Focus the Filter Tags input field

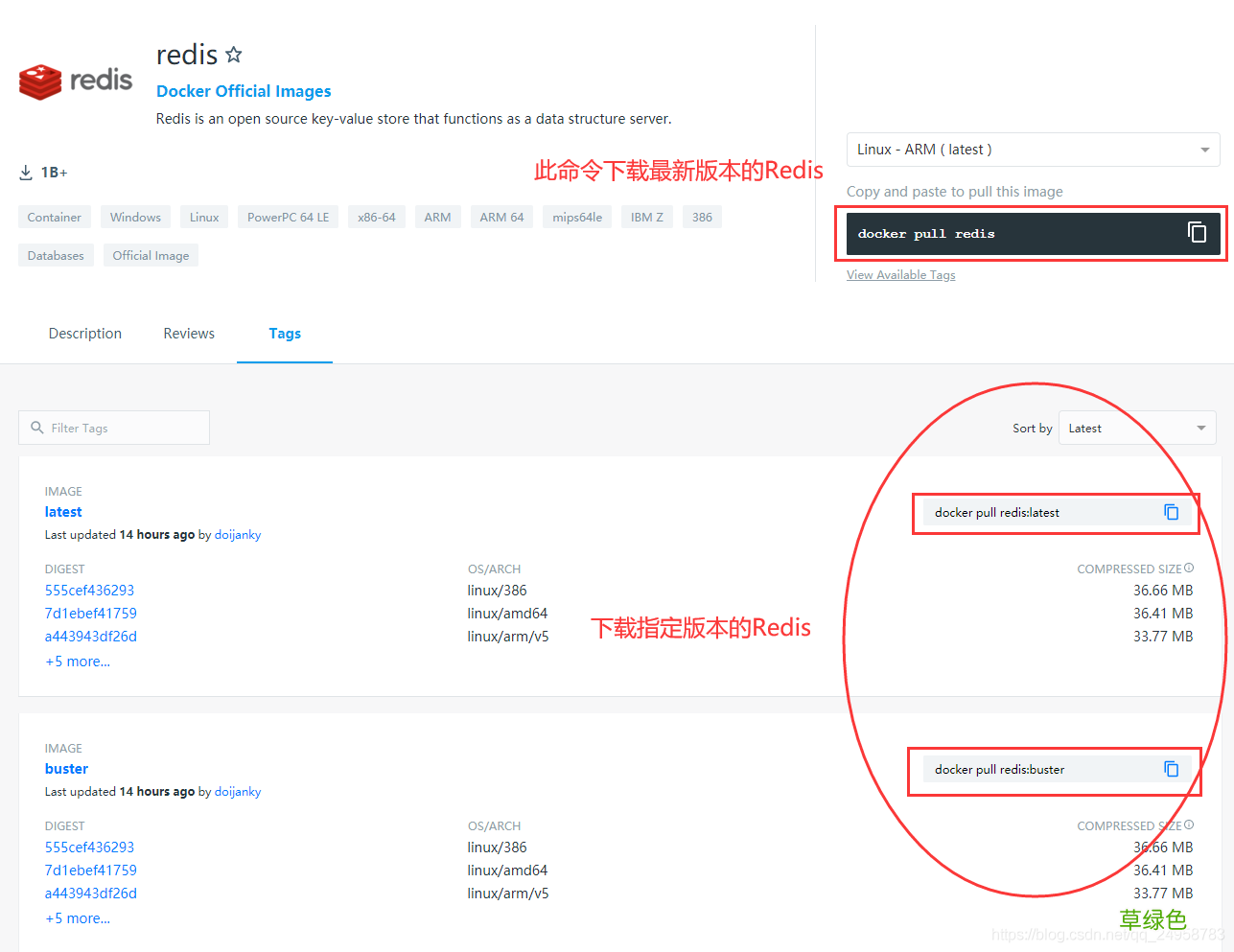click(114, 428)
